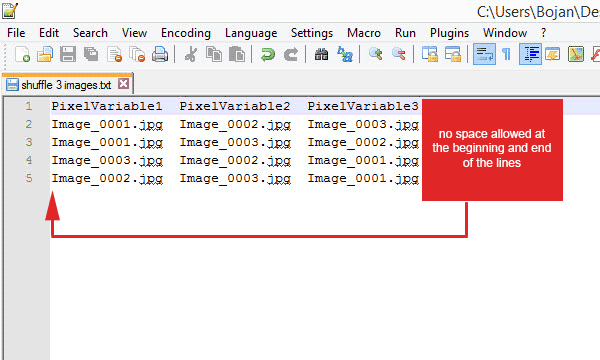Click line number 1 in margin
This screenshot has width=600, height=360.
(29, 106)
